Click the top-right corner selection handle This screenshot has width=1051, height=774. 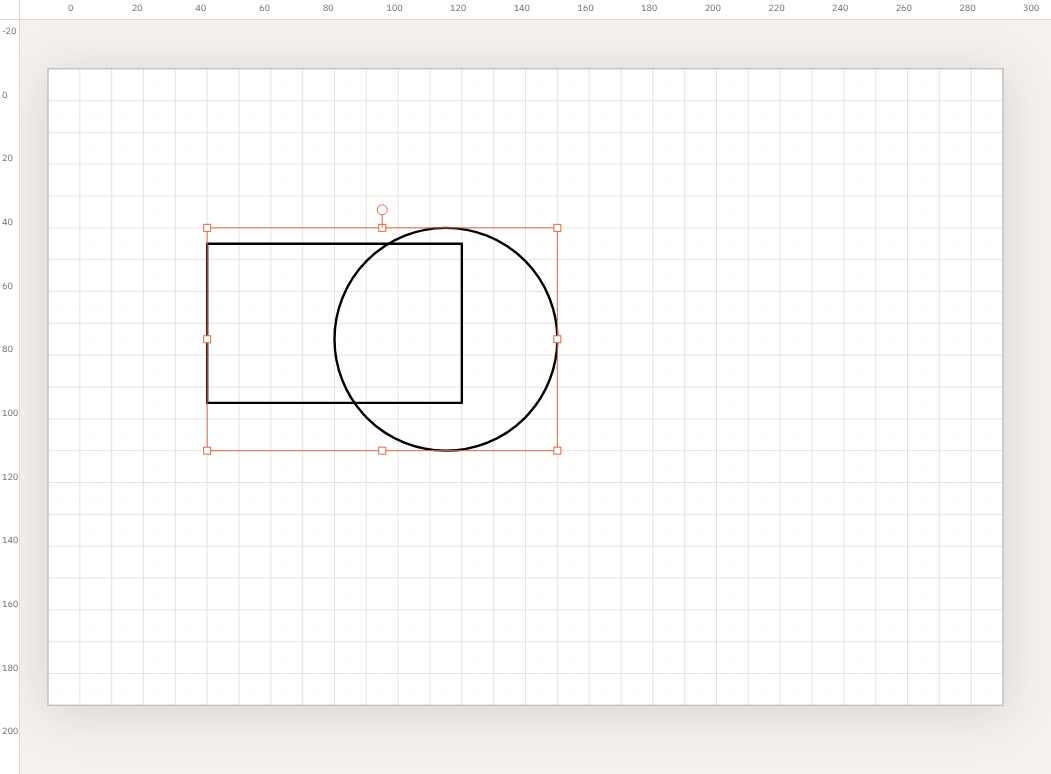pos(557,228)
